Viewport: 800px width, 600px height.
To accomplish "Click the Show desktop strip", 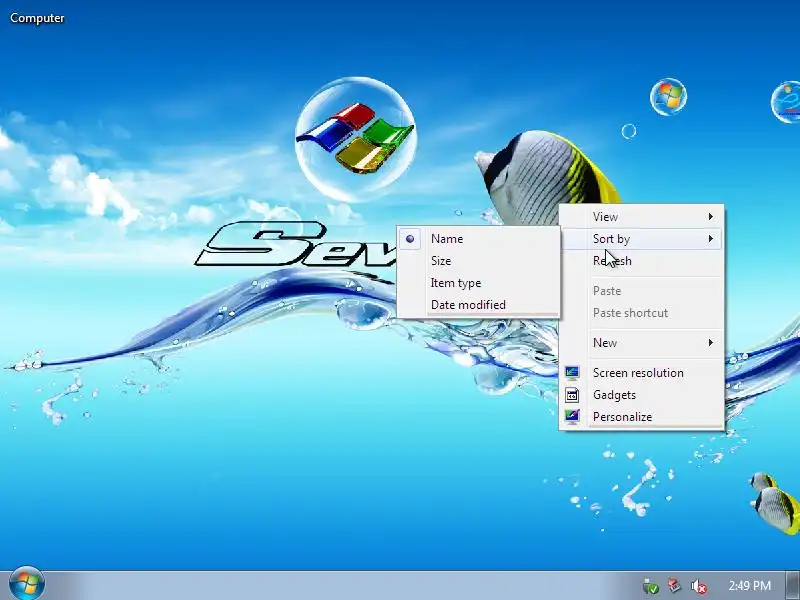I will (x=793, y=585).
